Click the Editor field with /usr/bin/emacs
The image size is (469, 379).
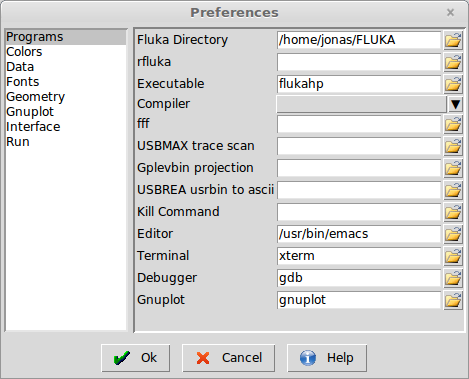coord(359,234)
